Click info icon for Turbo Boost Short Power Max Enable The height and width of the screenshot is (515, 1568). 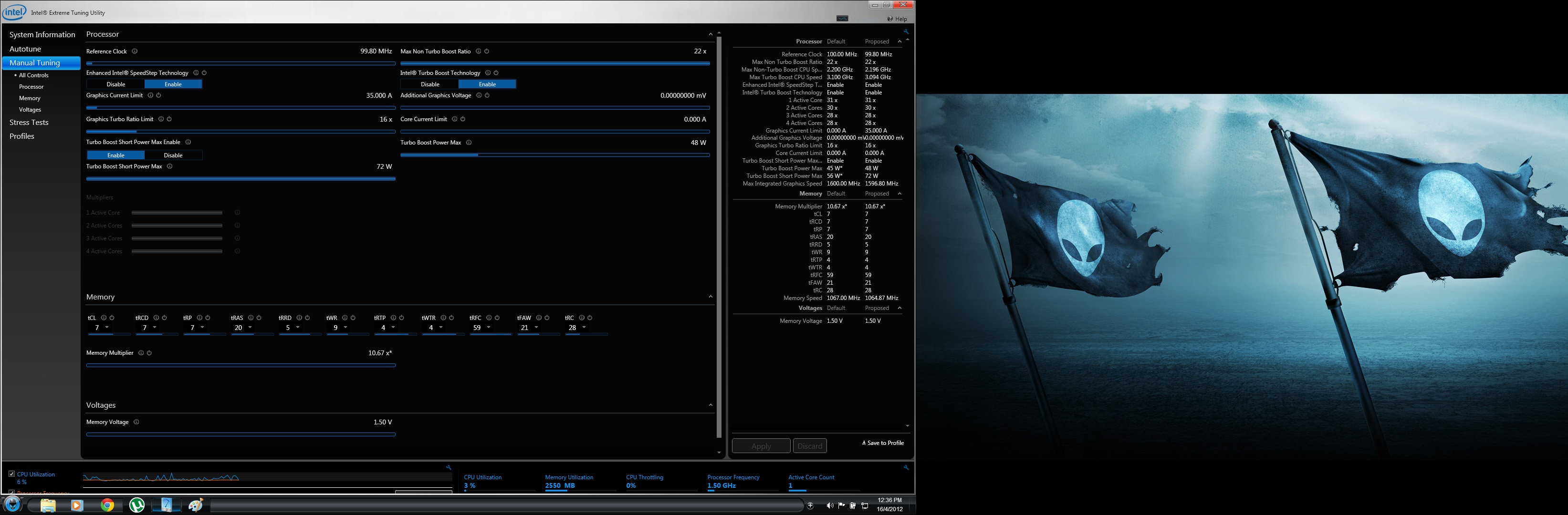point(188,142)
